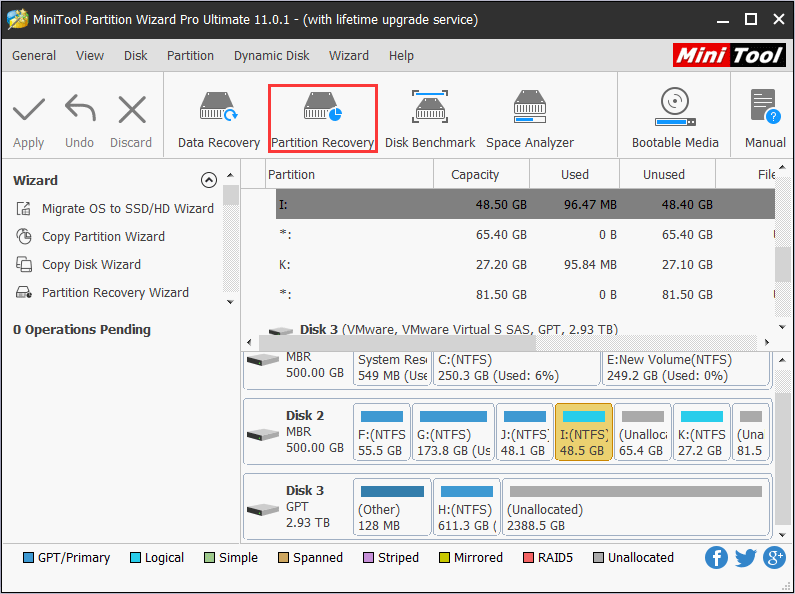Select the 81.50 GB unallocated row

(x=525, y=294)
